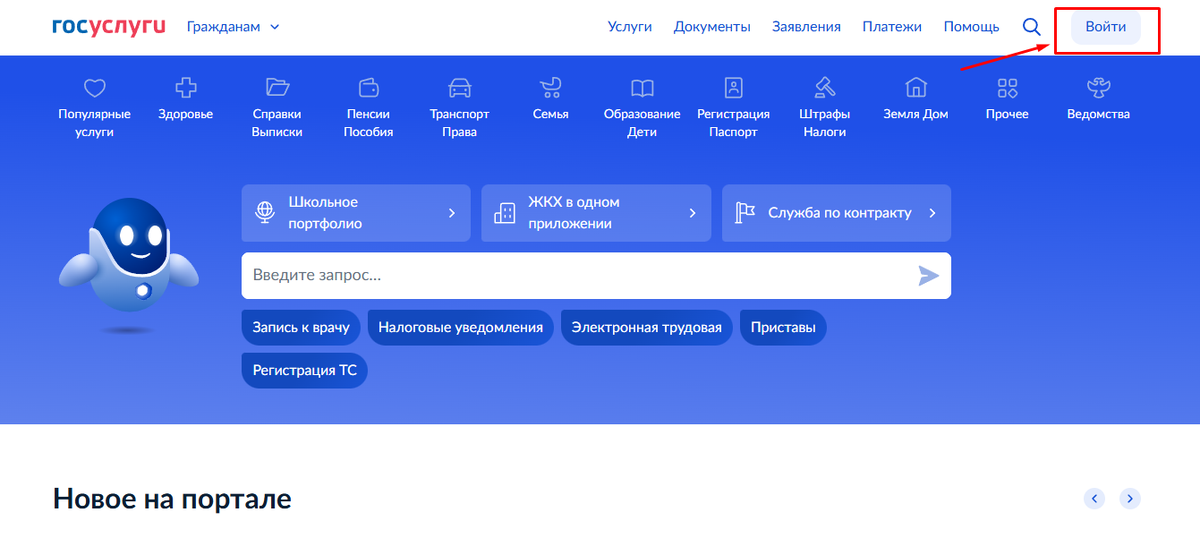Open the Платежи menu item
Viewport: 1200px width, 538px height.
(x=892, y=27)
